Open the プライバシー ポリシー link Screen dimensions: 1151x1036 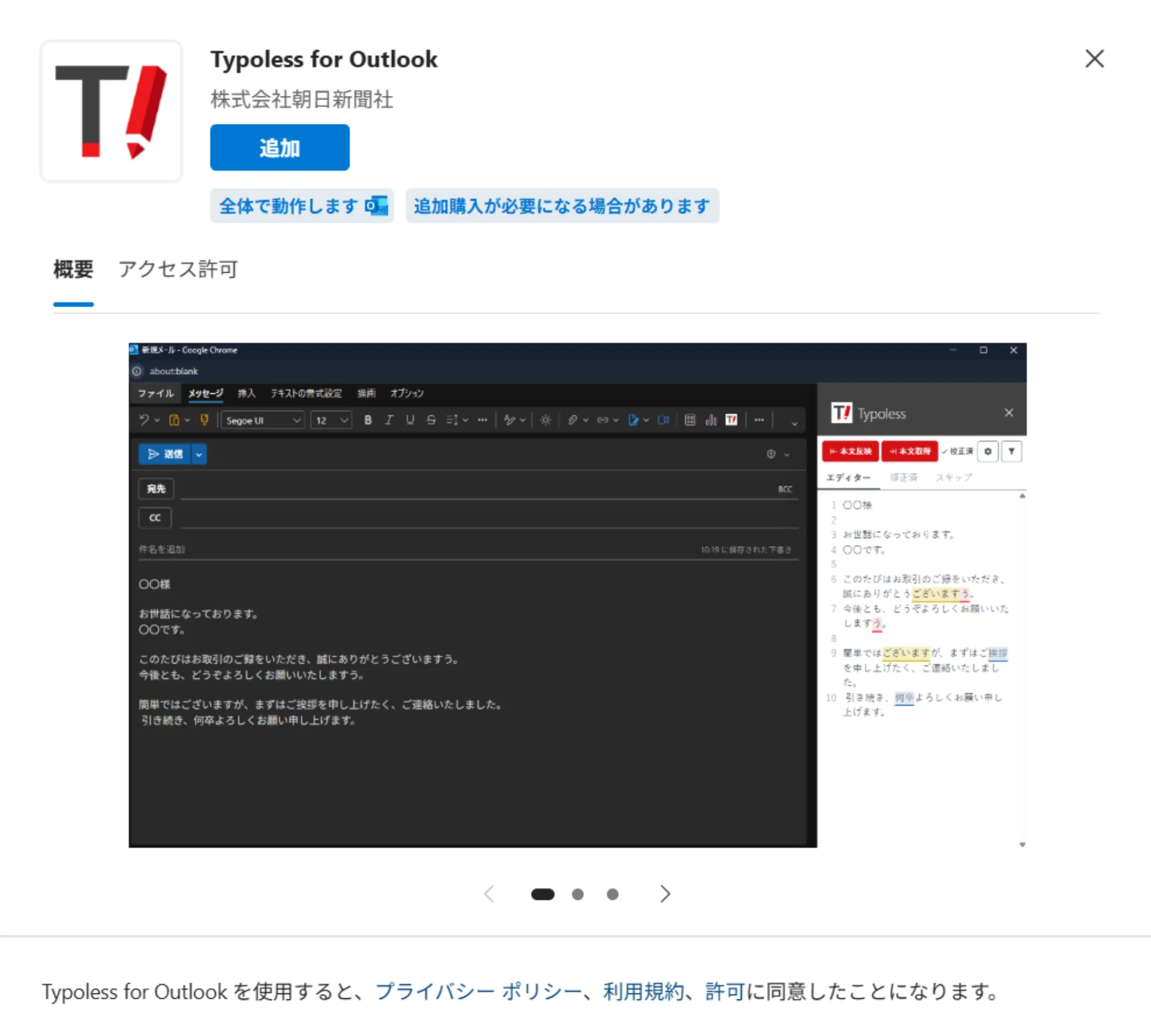point(478,992)
